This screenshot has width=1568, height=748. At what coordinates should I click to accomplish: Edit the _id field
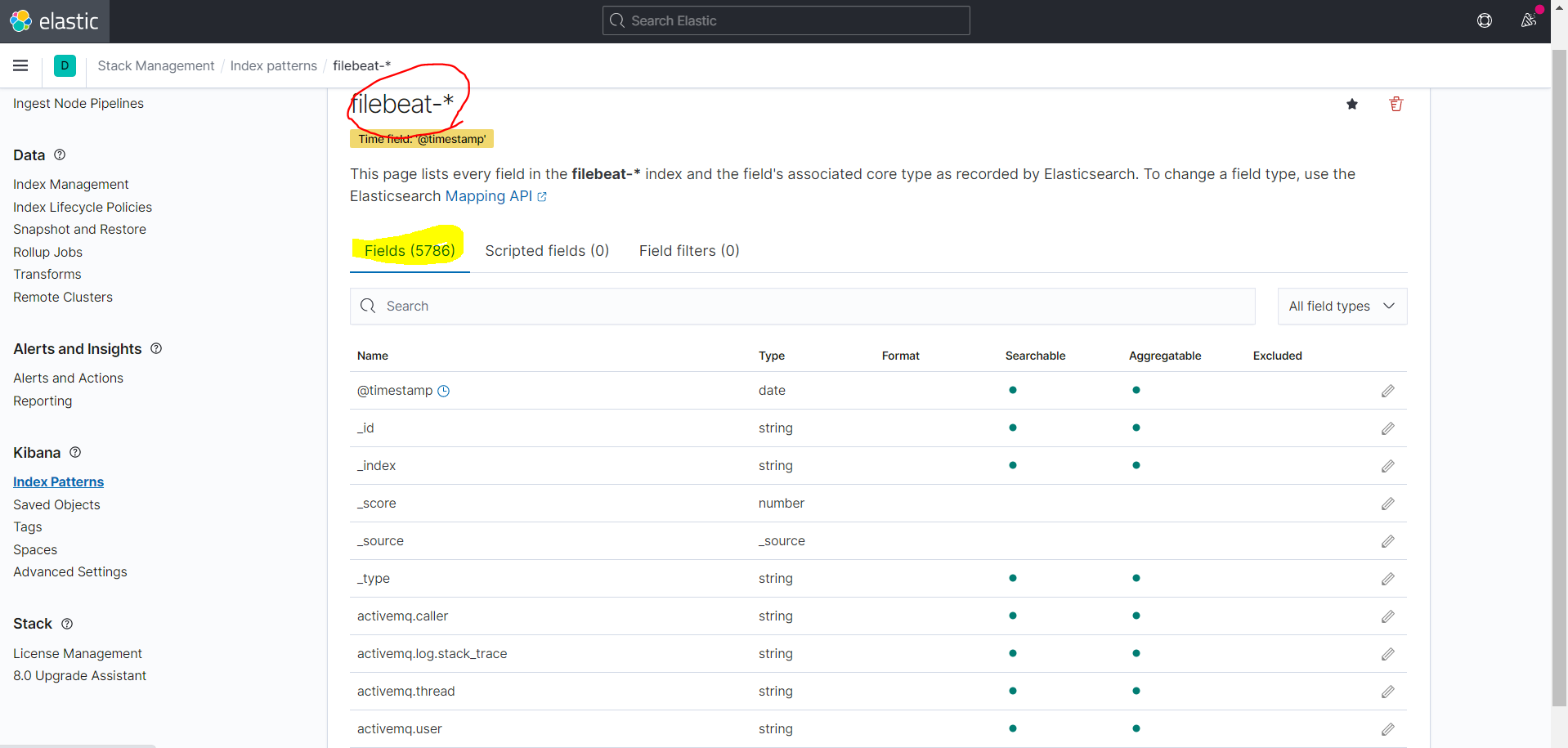[1387, 428]
